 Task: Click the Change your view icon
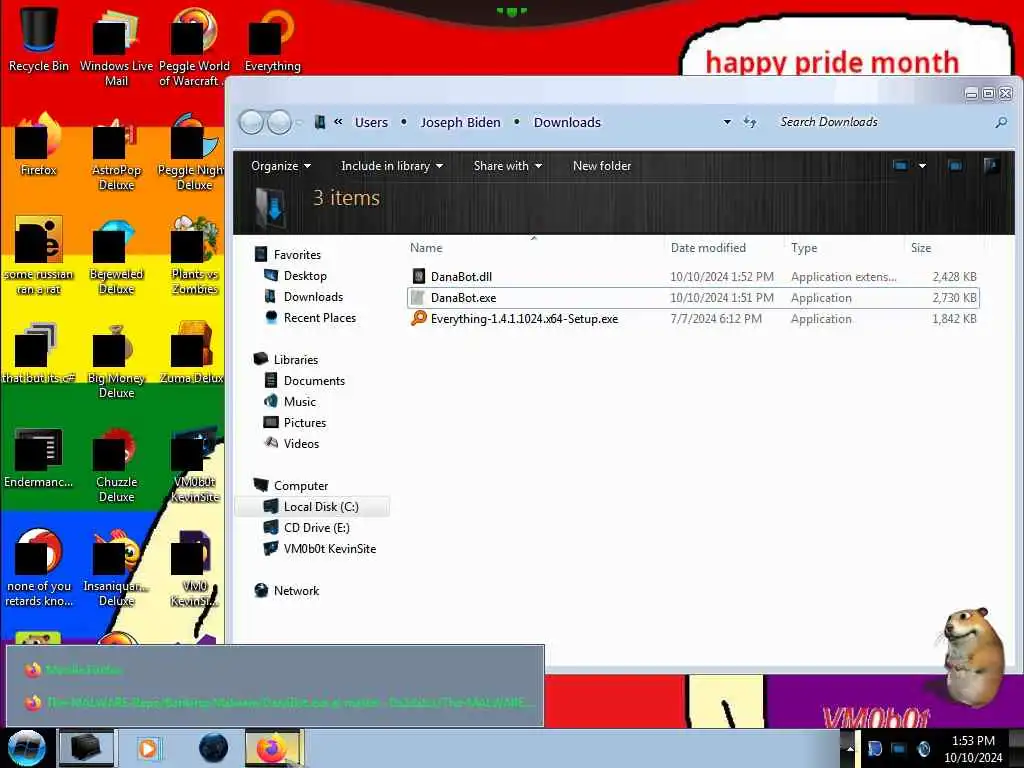click(900, 166)
